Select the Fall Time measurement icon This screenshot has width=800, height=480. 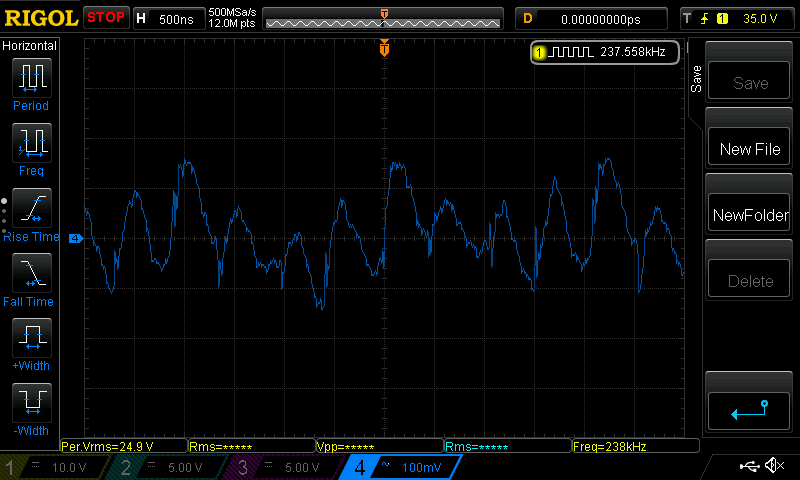[x=31, y=273]
